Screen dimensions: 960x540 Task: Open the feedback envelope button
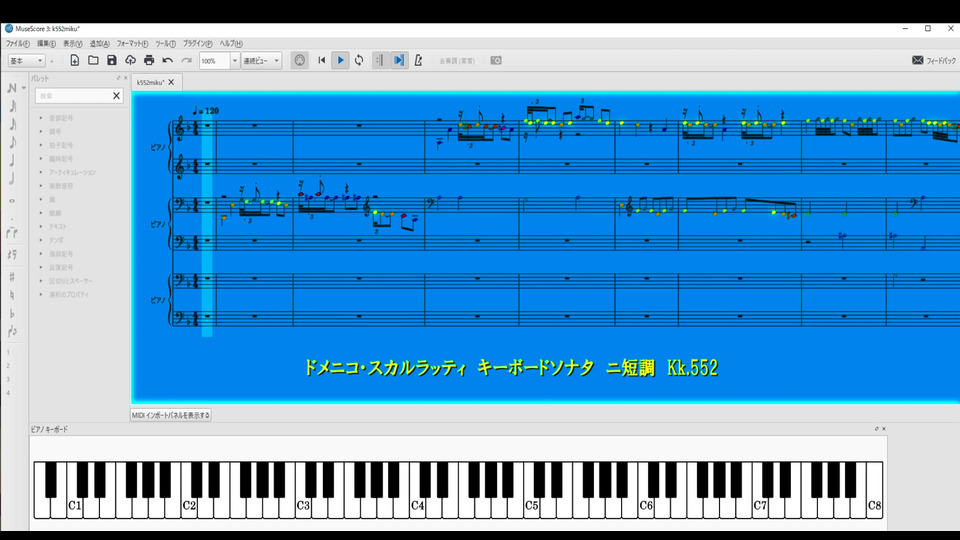click(934, 60)
